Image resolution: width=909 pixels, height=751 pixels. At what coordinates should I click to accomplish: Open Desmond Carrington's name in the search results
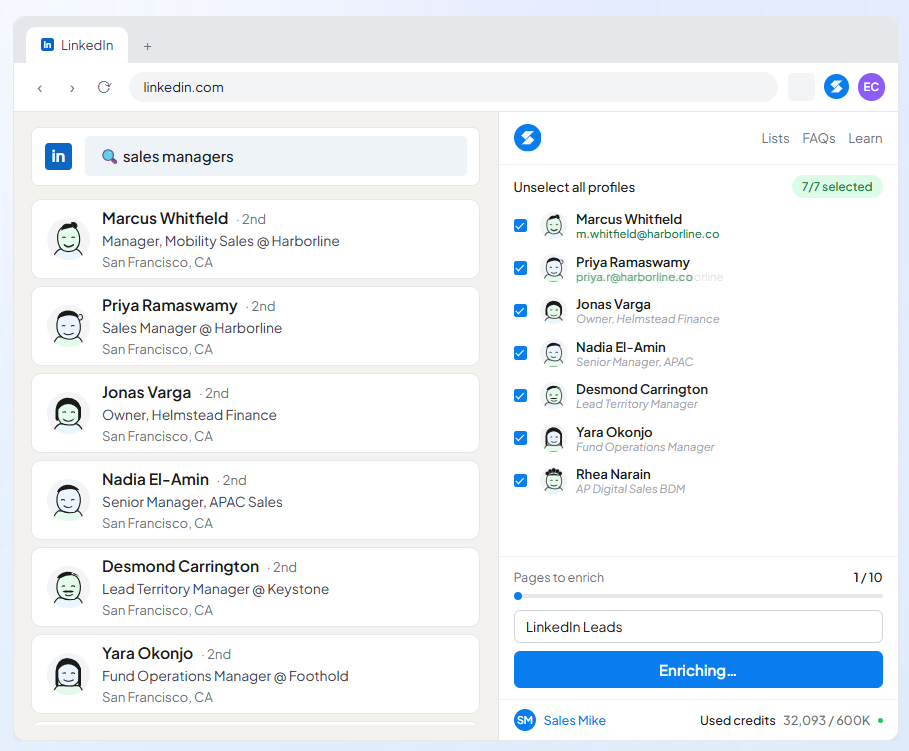180,567
